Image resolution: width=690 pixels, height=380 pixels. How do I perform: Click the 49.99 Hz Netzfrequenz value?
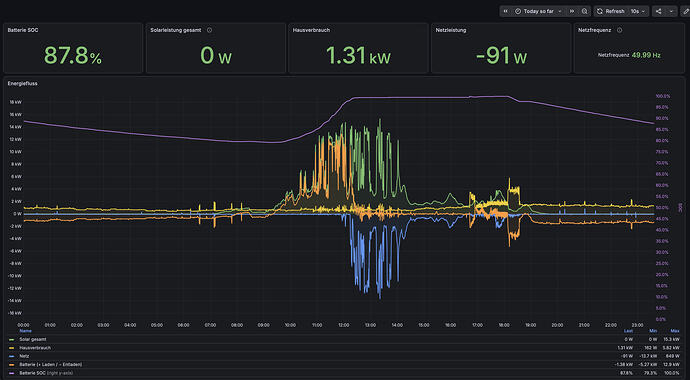coord(646,55)
